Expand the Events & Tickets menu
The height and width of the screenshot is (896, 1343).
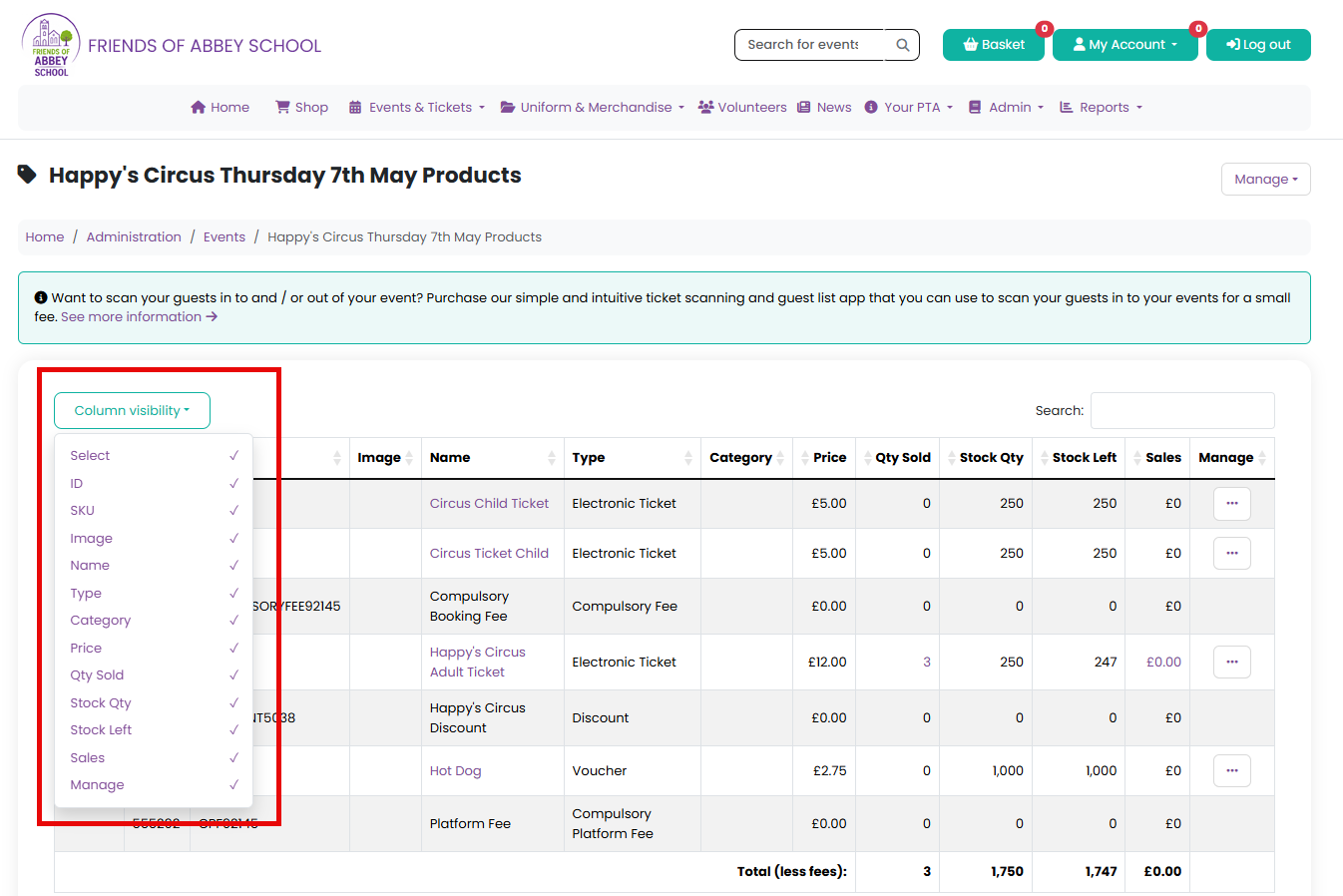click(x=417, y=108)
